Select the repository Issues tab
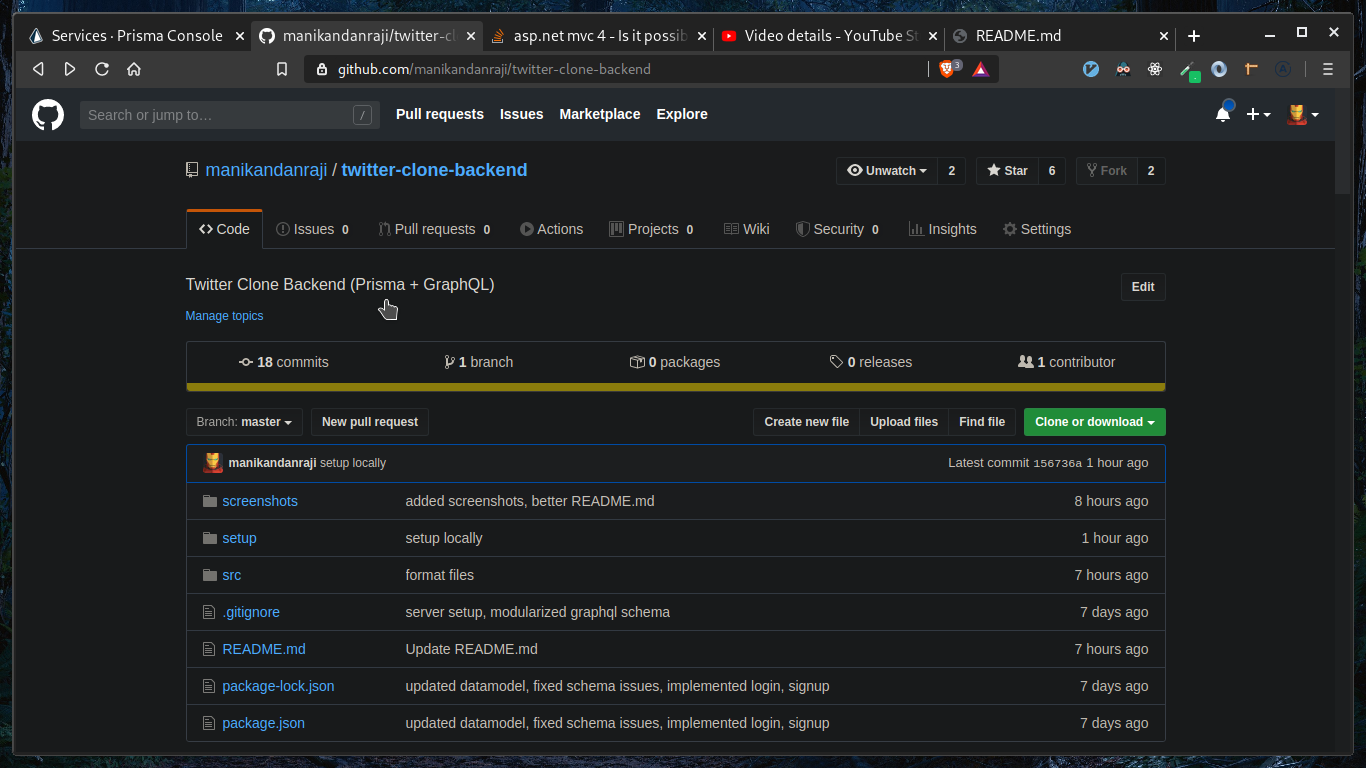The height and width of the screenshot is (768, 1366). 312,229
